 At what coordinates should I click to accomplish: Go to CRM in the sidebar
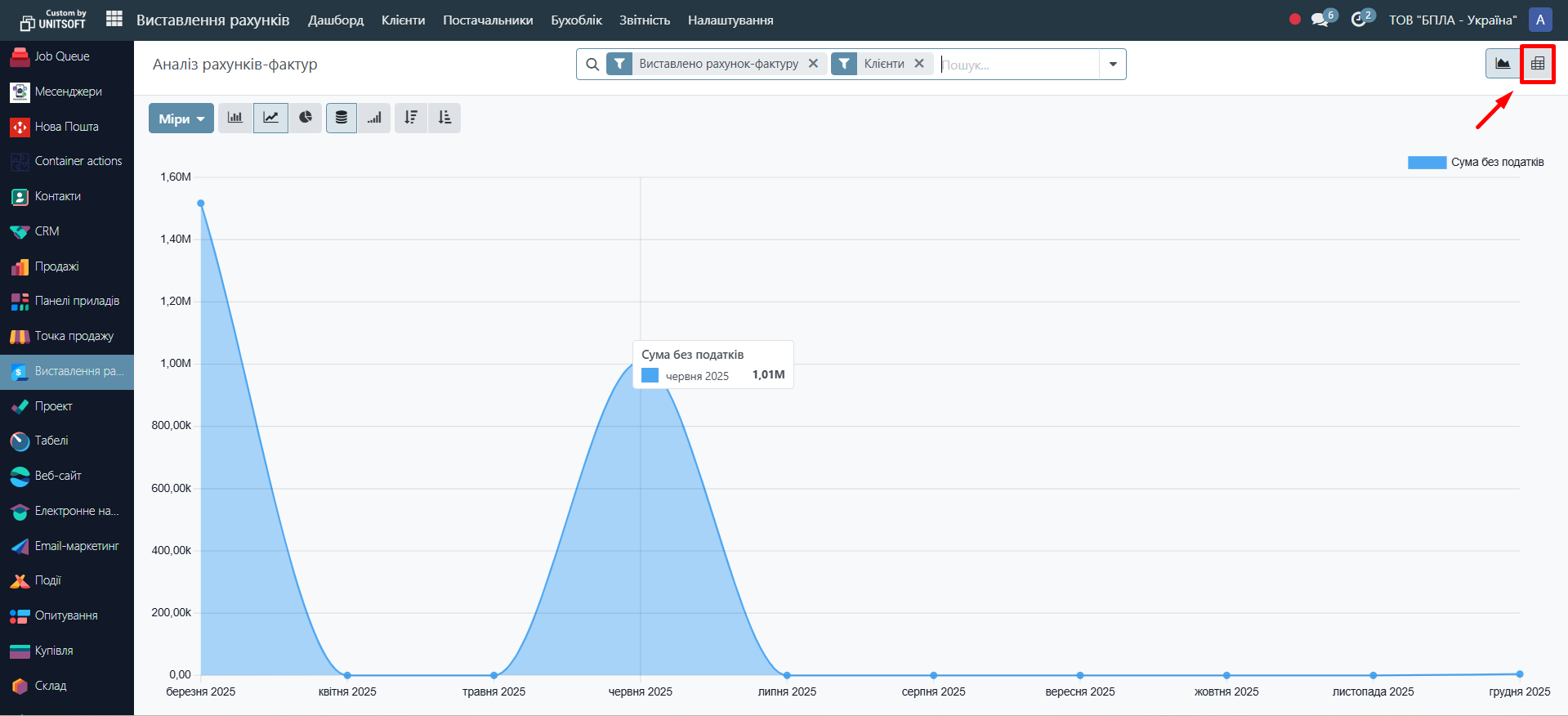click(x=47, y=231)
